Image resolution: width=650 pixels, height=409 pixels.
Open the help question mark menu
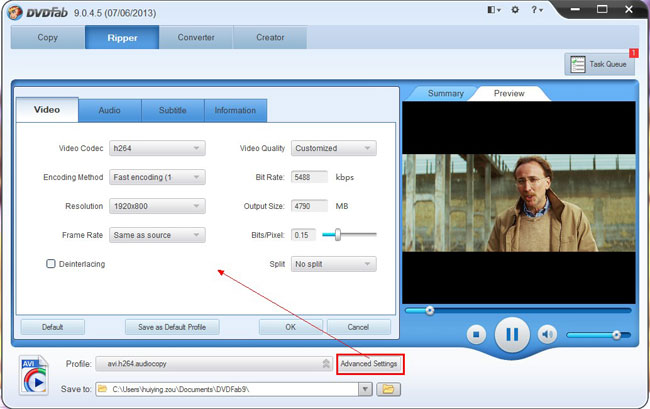pyautogui.click(x=537, y=10)
